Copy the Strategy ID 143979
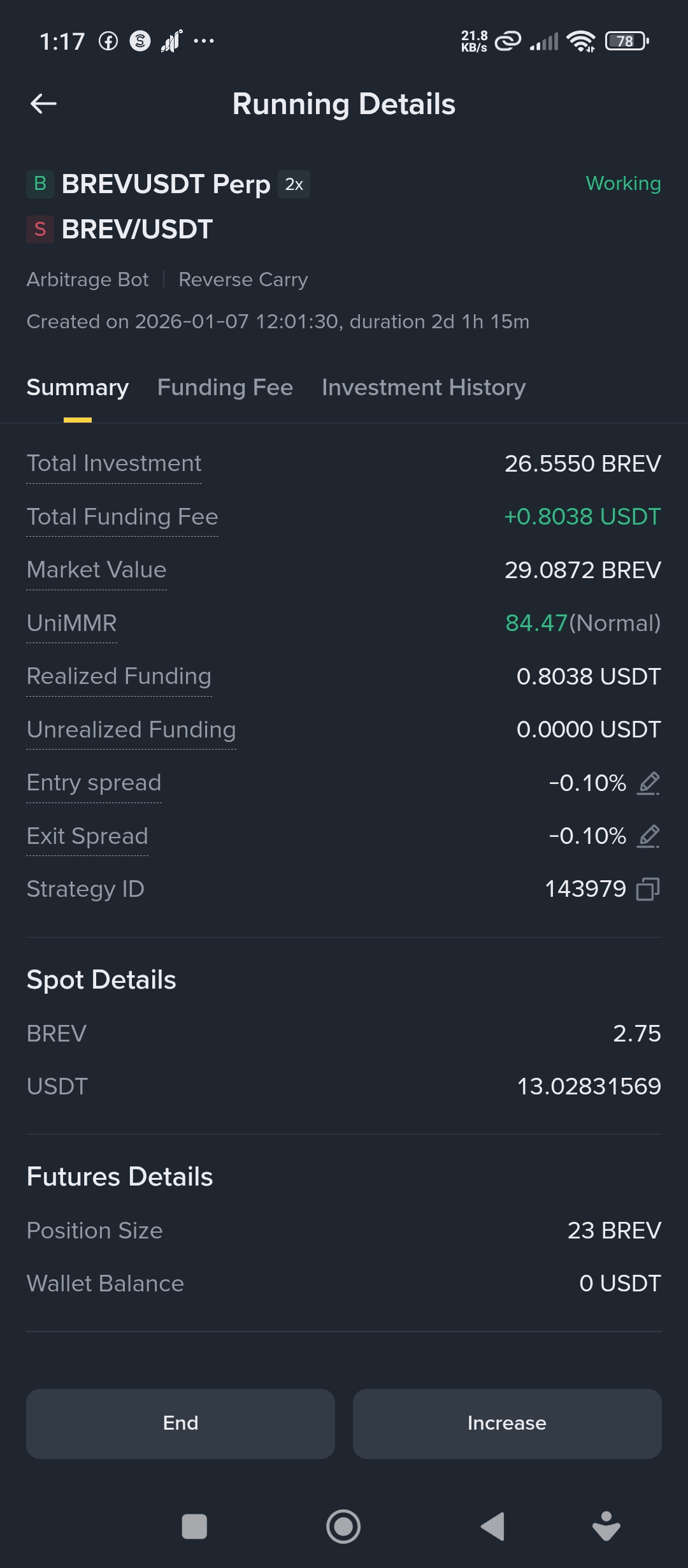The height and width of the screenshot is (1568, 688). [648, 889]
